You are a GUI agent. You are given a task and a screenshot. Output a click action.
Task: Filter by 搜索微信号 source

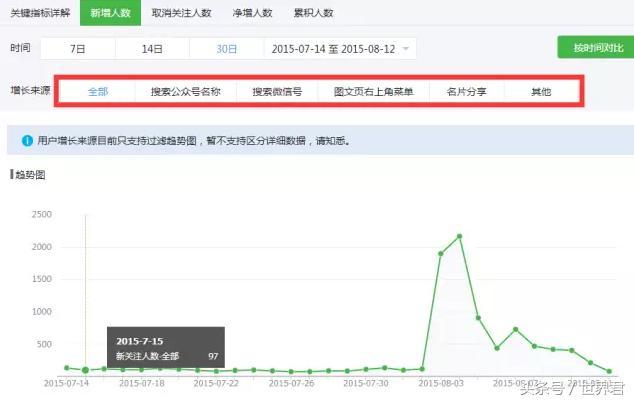(x=277, y=92)
